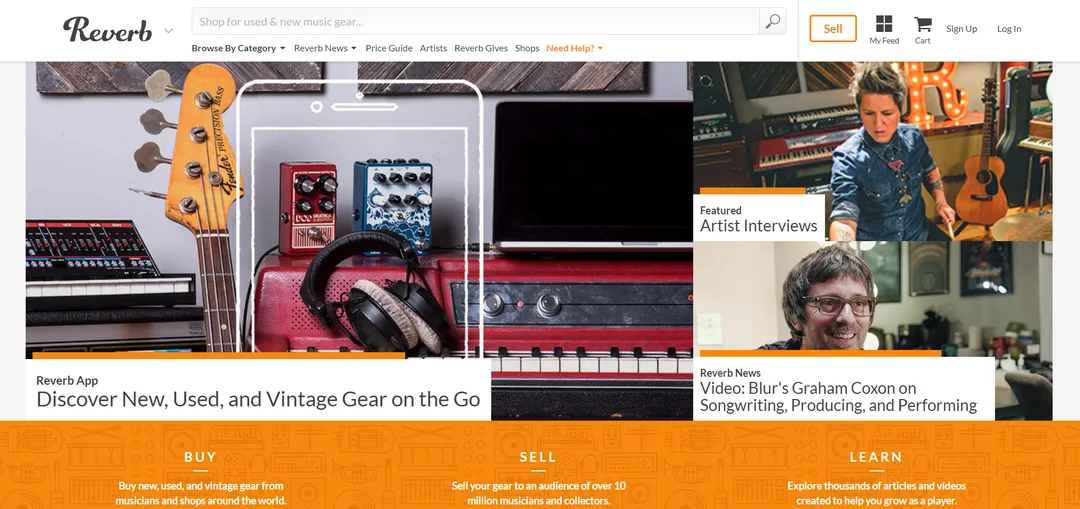
Task: Open the Featured Artist Interviews tile
Action: coord(873,152)
